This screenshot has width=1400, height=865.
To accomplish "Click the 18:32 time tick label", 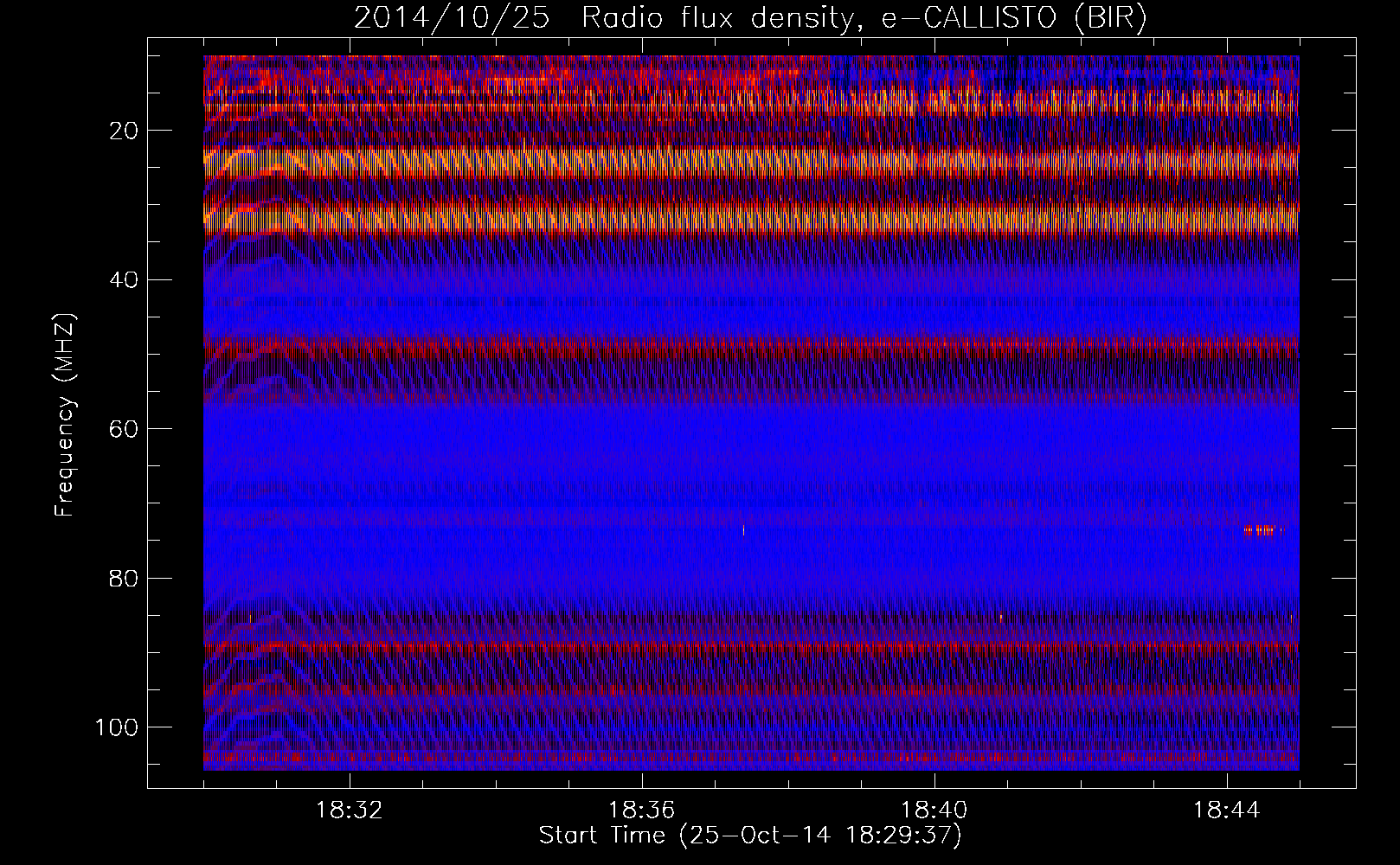I will point(350,811).
